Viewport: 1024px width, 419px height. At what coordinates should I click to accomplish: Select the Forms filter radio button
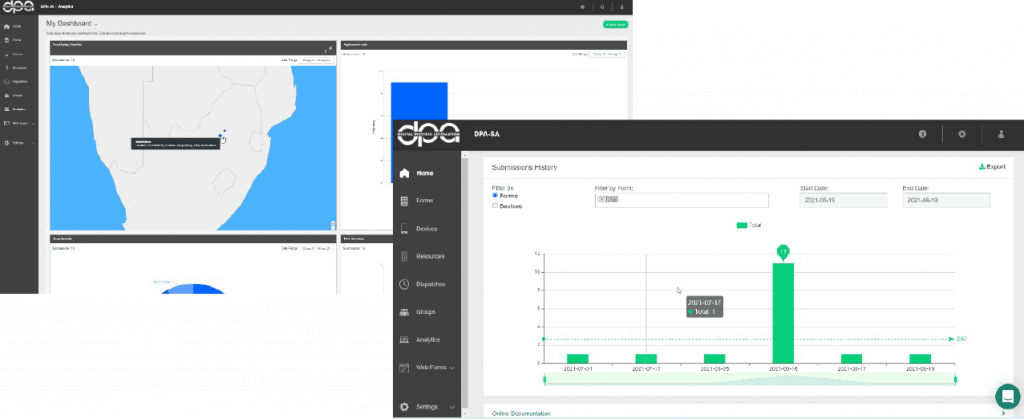point(495,196)
